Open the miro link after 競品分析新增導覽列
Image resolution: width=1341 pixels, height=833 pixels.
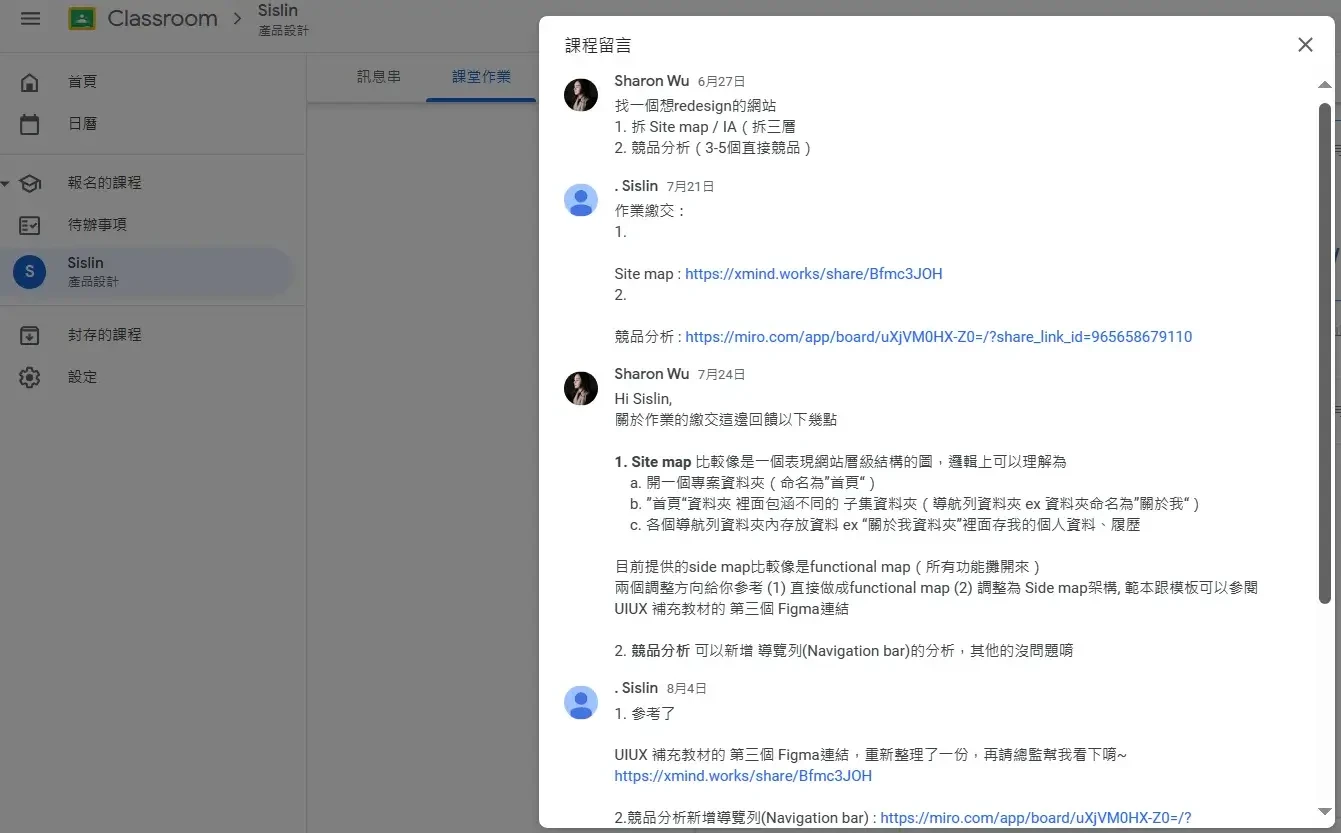coord(1035,818)
